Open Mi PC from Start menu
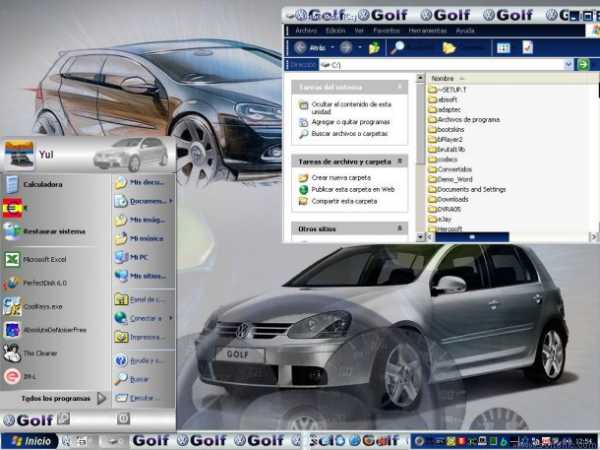This screenshot has height=450, width=600. coord(131,257)
